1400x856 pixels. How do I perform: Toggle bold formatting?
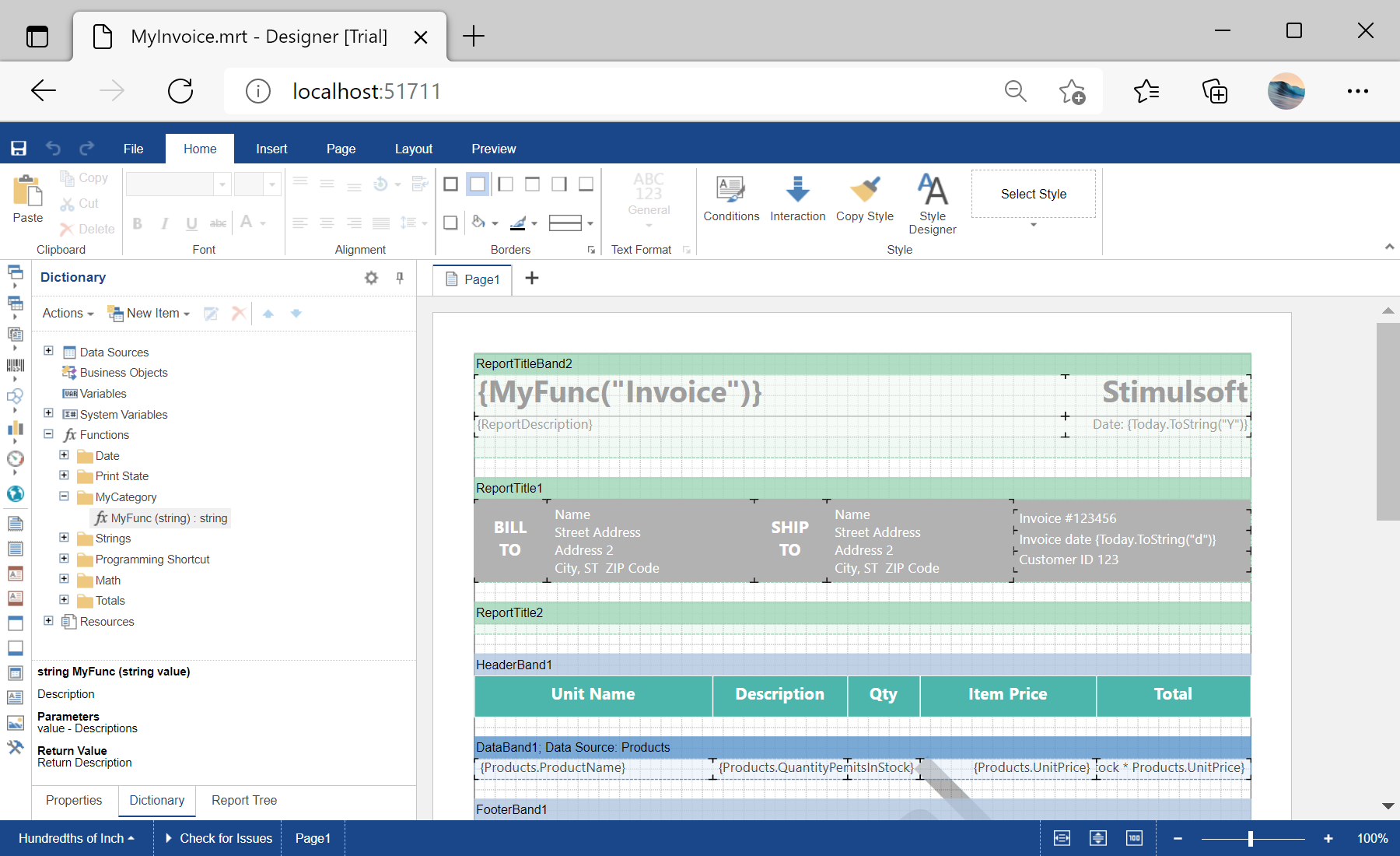pos(137,223)
